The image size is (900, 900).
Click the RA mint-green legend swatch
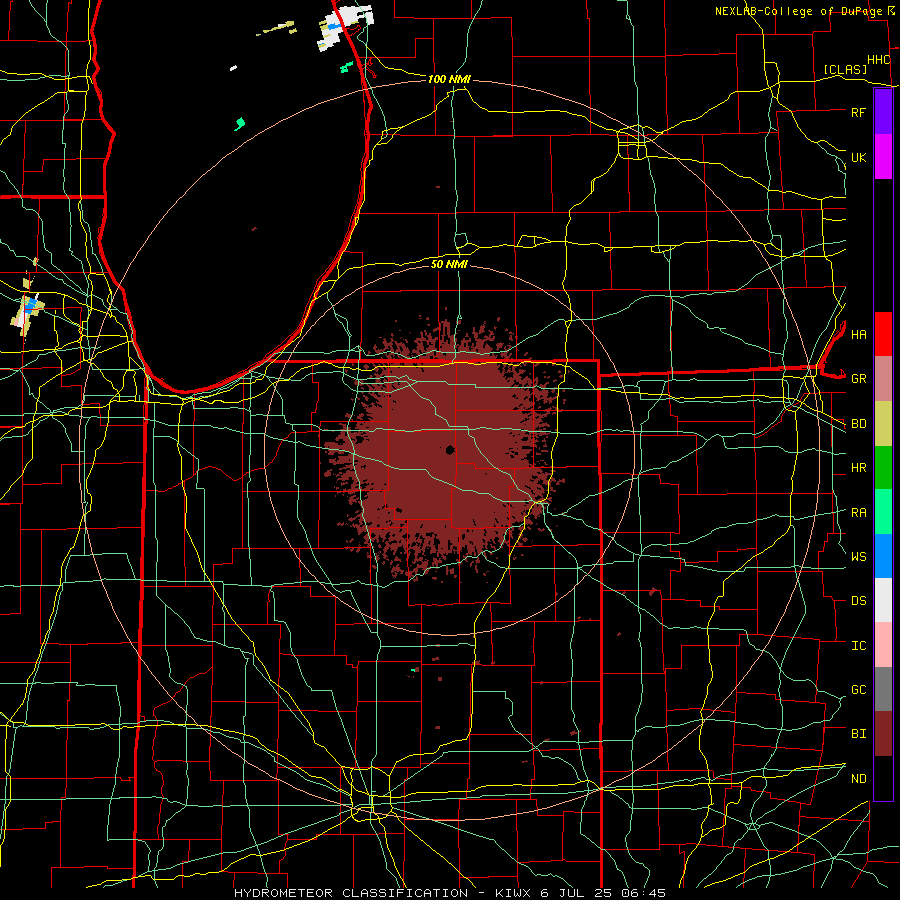pos(883,512)
